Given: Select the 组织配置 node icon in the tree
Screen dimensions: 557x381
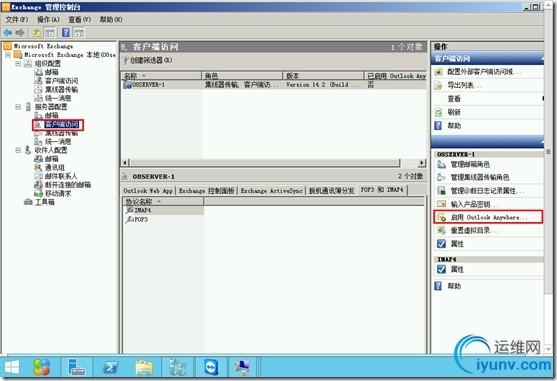Looking at the screenshot, I should click(28, 64).
